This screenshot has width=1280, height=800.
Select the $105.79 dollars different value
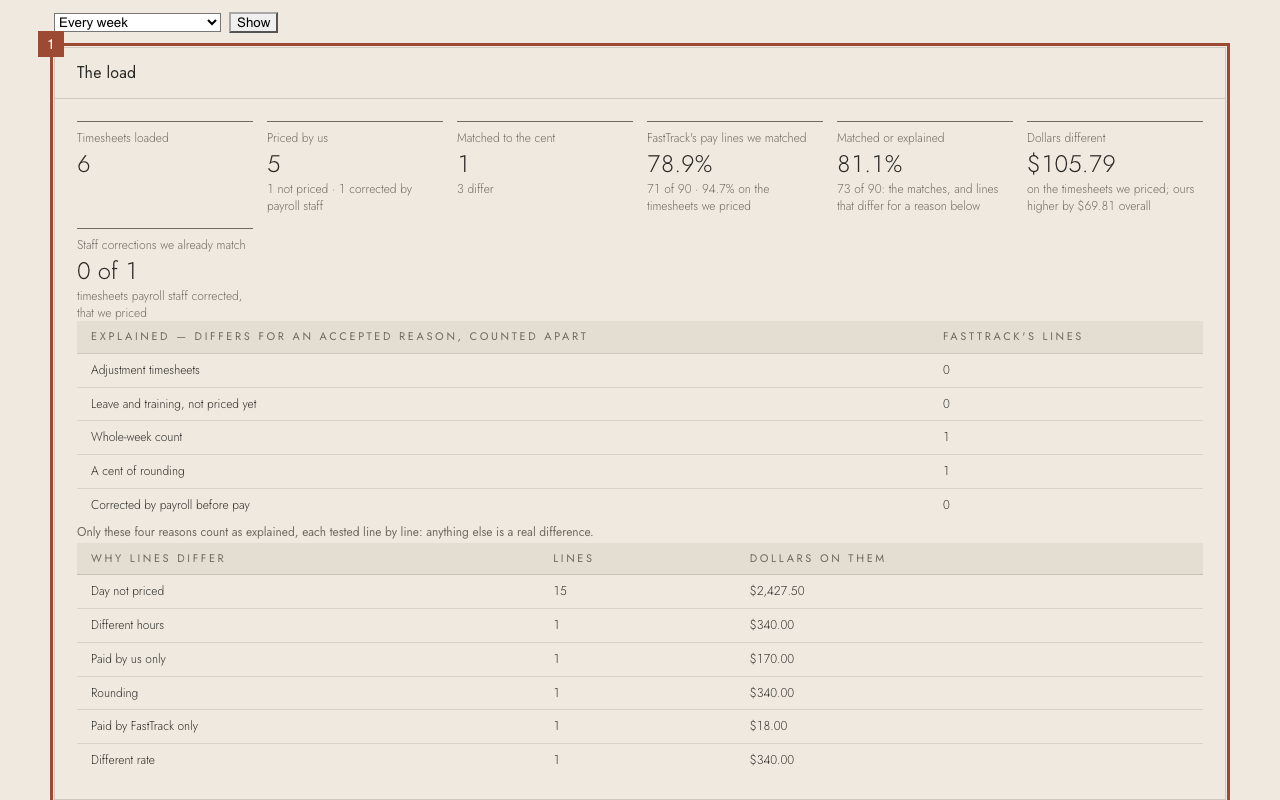(1071, 164)
